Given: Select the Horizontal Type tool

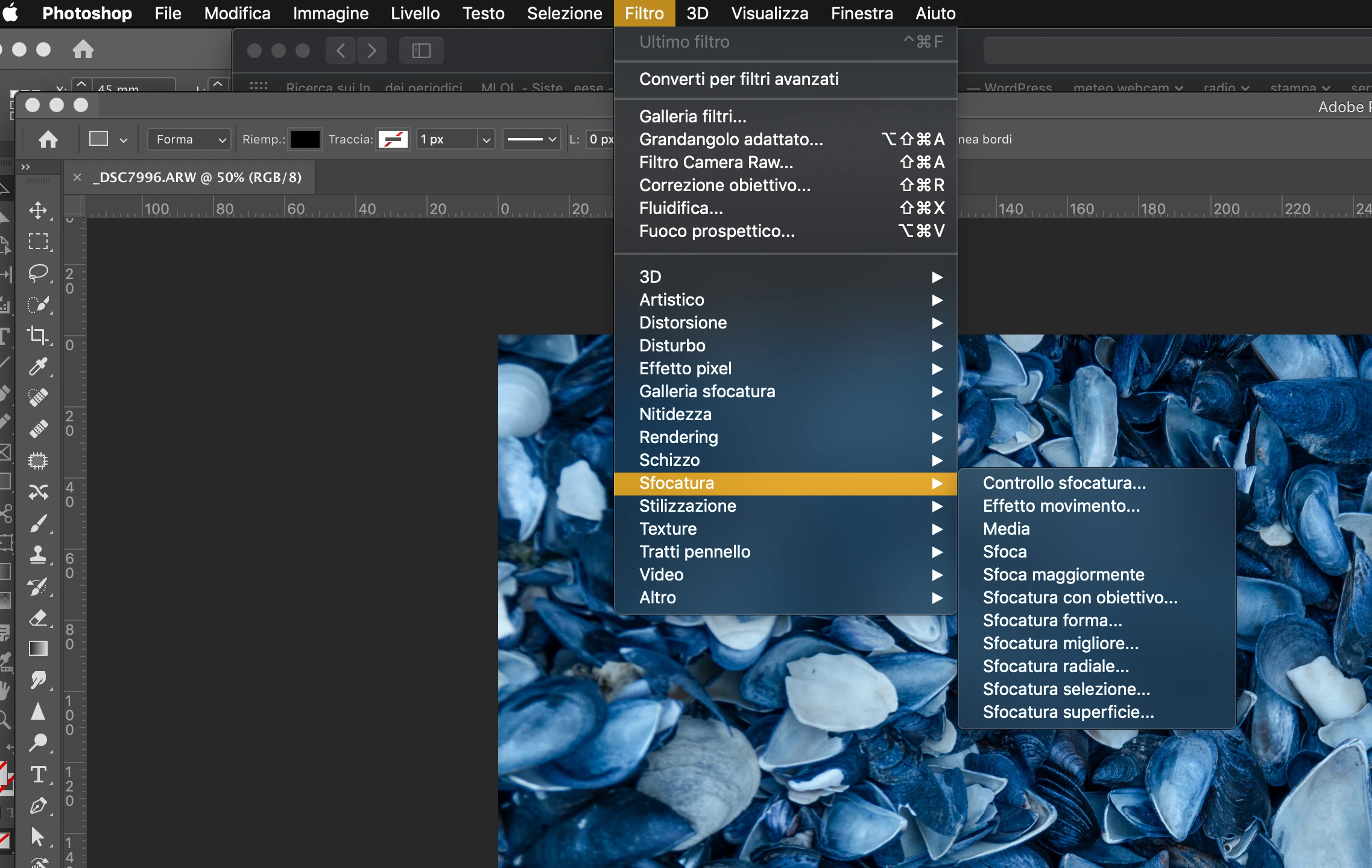Looking at the screenshot, I should point(38,775).
